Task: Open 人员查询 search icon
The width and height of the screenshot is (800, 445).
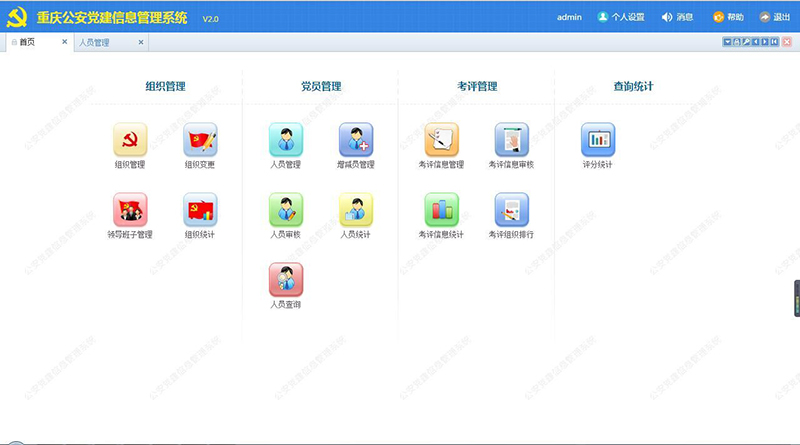Action: click(x=285, y=280)
